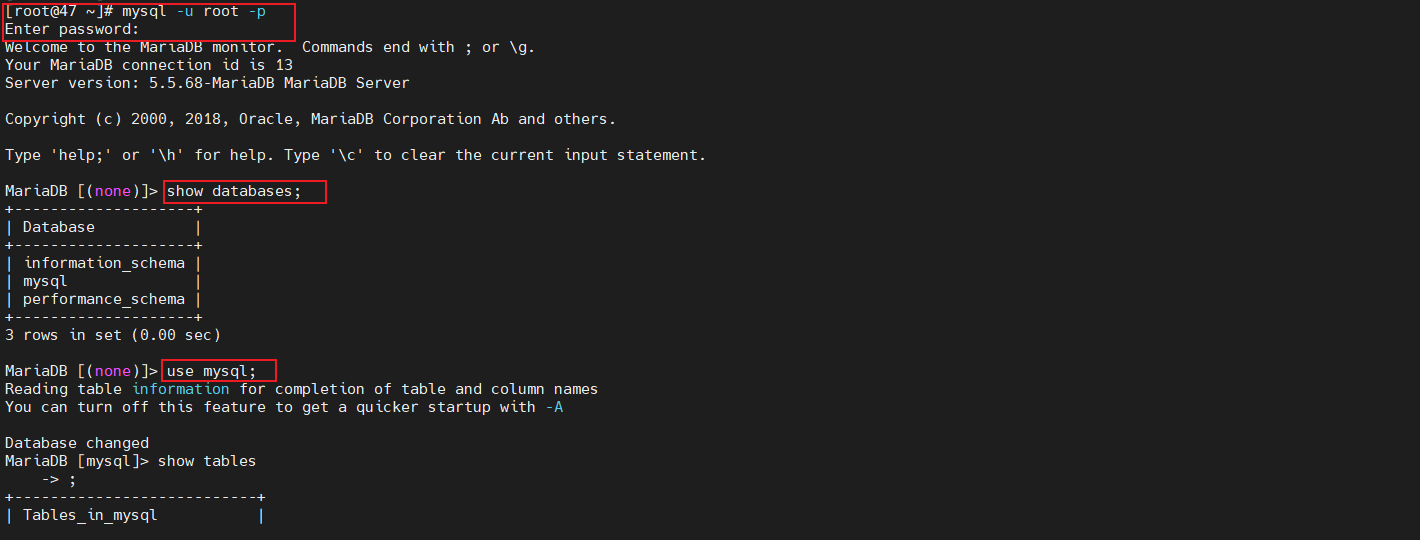
Task: Click the "3 rows in set" result line
Action: [x=113, y=335]
